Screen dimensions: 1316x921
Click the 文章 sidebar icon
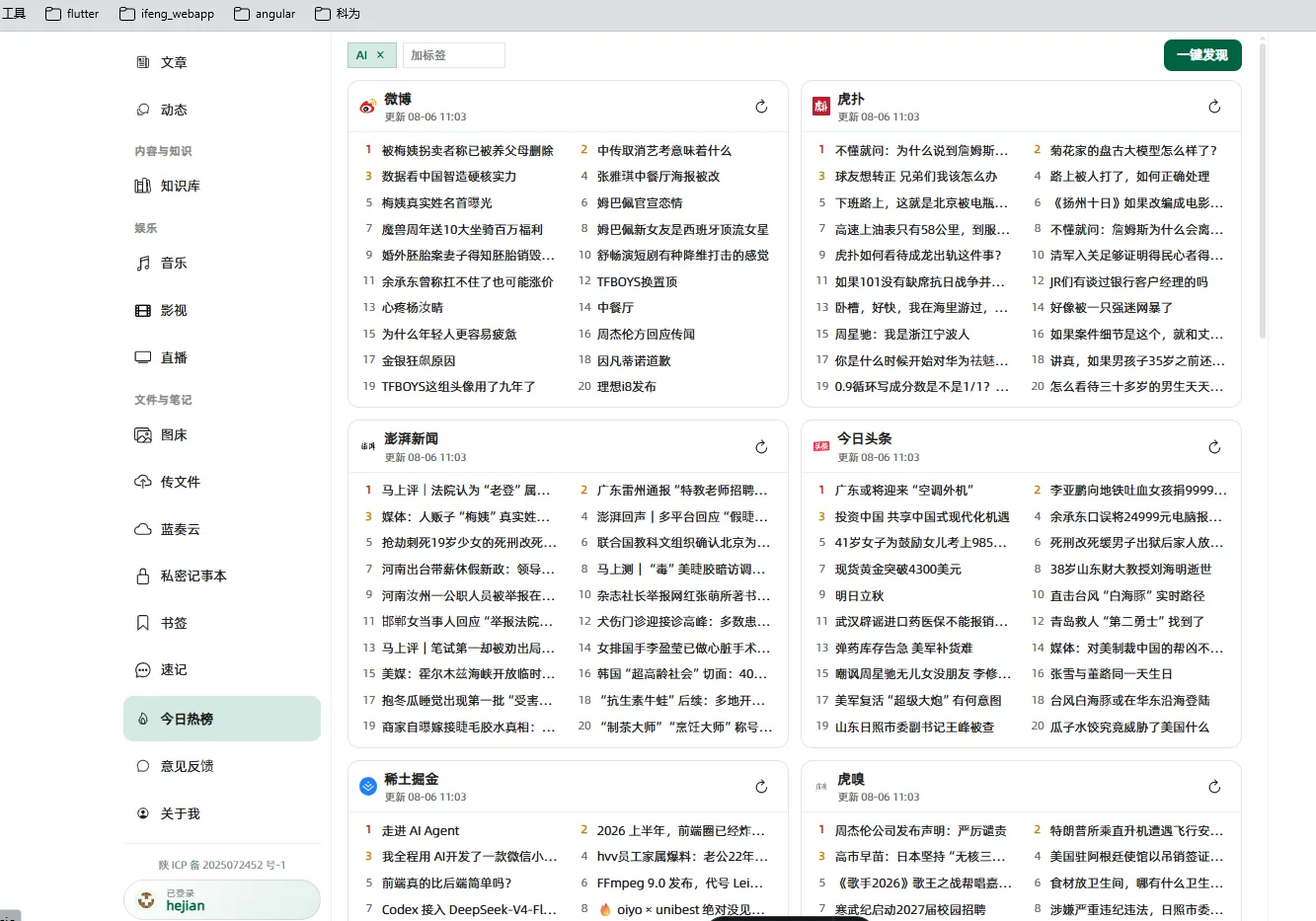pos(143,62)
